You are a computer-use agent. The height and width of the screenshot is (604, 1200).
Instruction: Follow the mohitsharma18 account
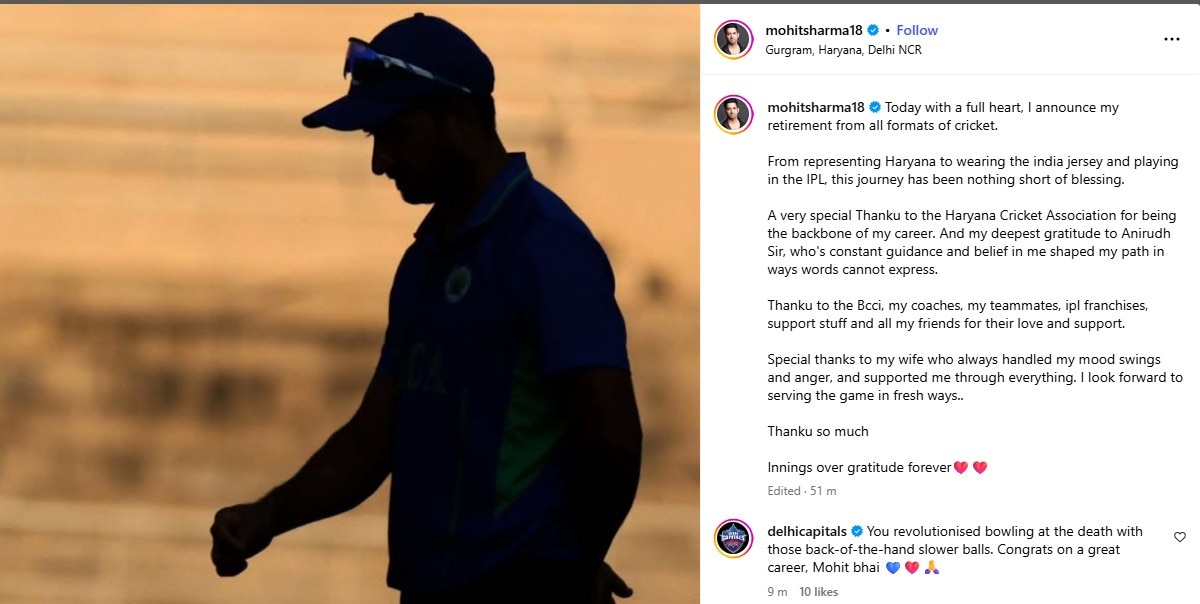[917, 31]
